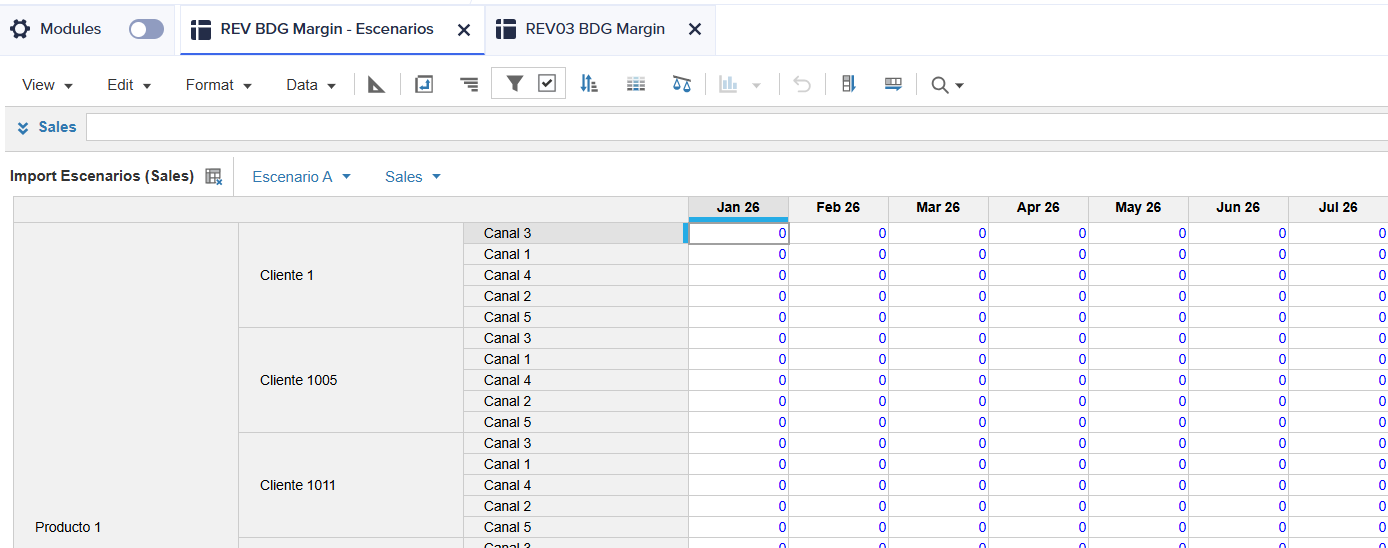The width and height of the screenshot is (1388, 548).
Task: Click the Import Escenarios (Sales) title
Action: coord(102,176)
